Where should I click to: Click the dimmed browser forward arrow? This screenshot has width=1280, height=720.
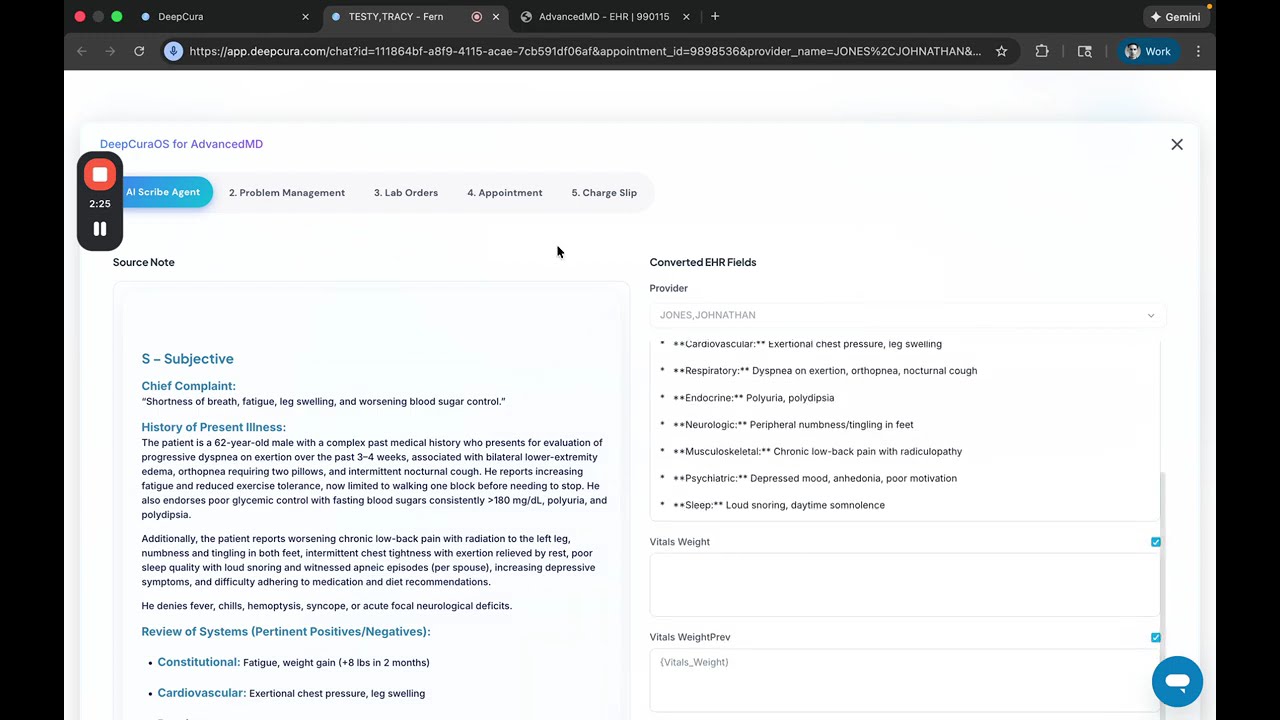point(110,51)
